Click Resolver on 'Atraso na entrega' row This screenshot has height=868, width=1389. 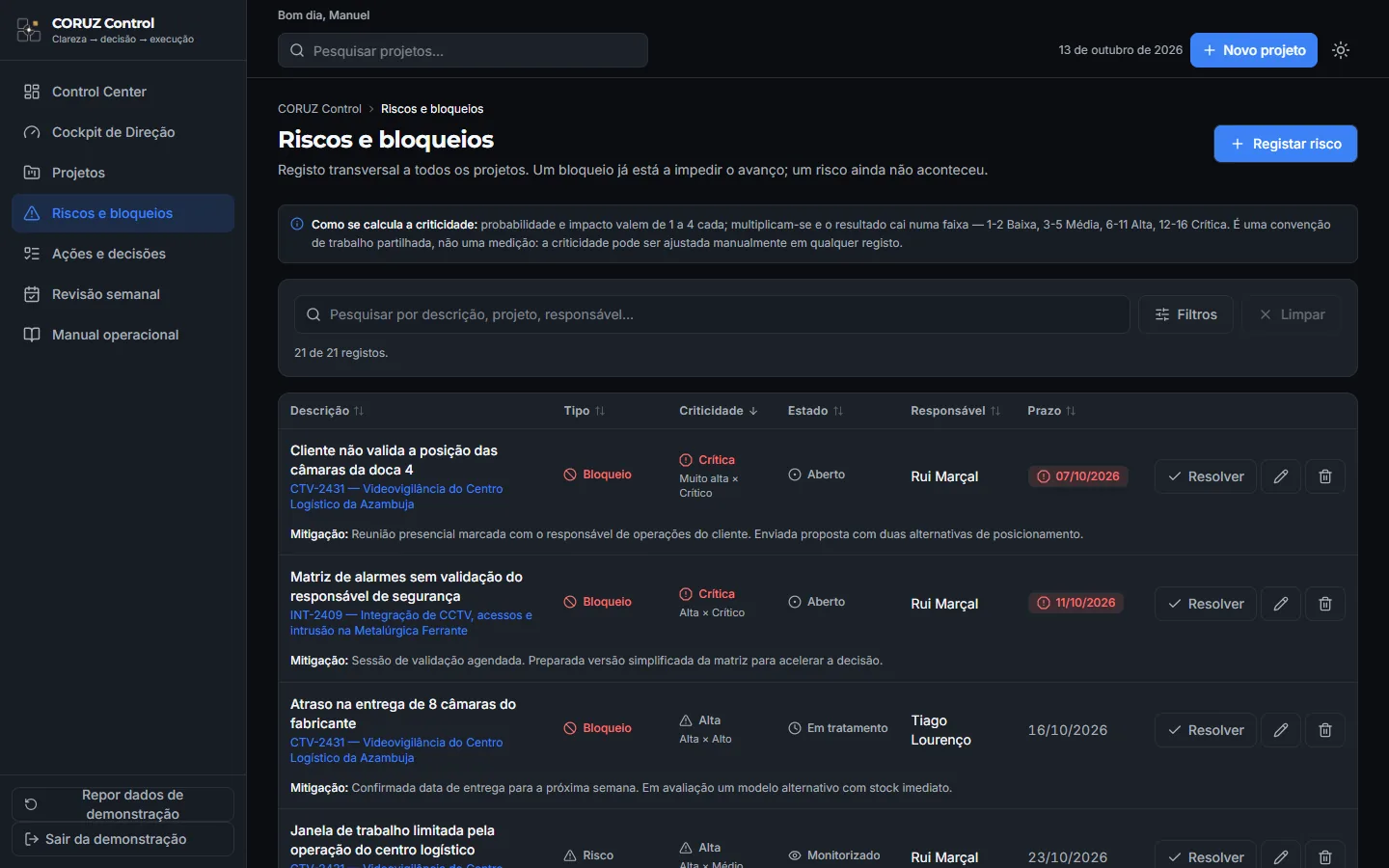(1206, 730)
